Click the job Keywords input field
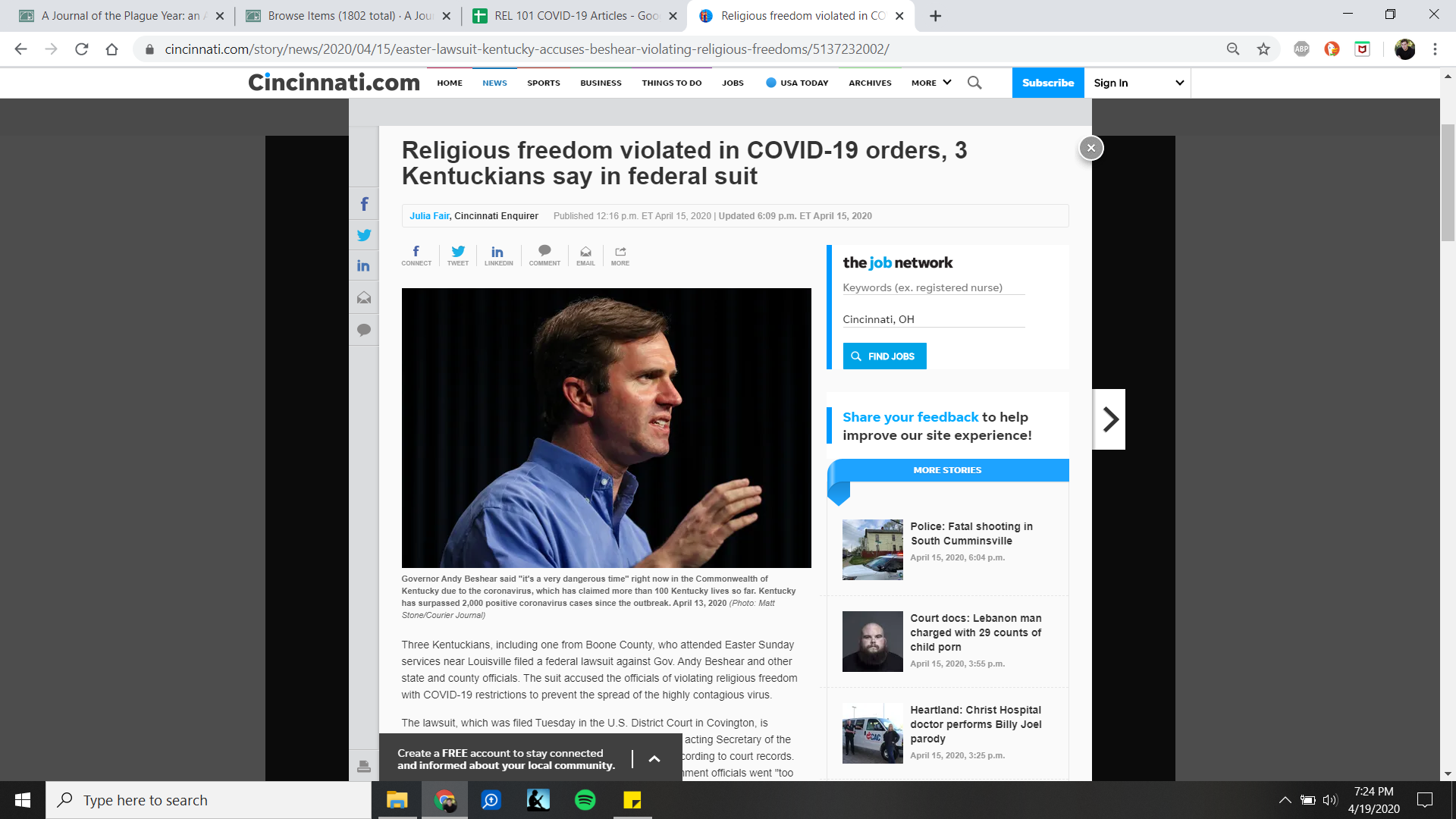Image resolution: width=1456 pixels, height=819 pixels. coord(933,287)
